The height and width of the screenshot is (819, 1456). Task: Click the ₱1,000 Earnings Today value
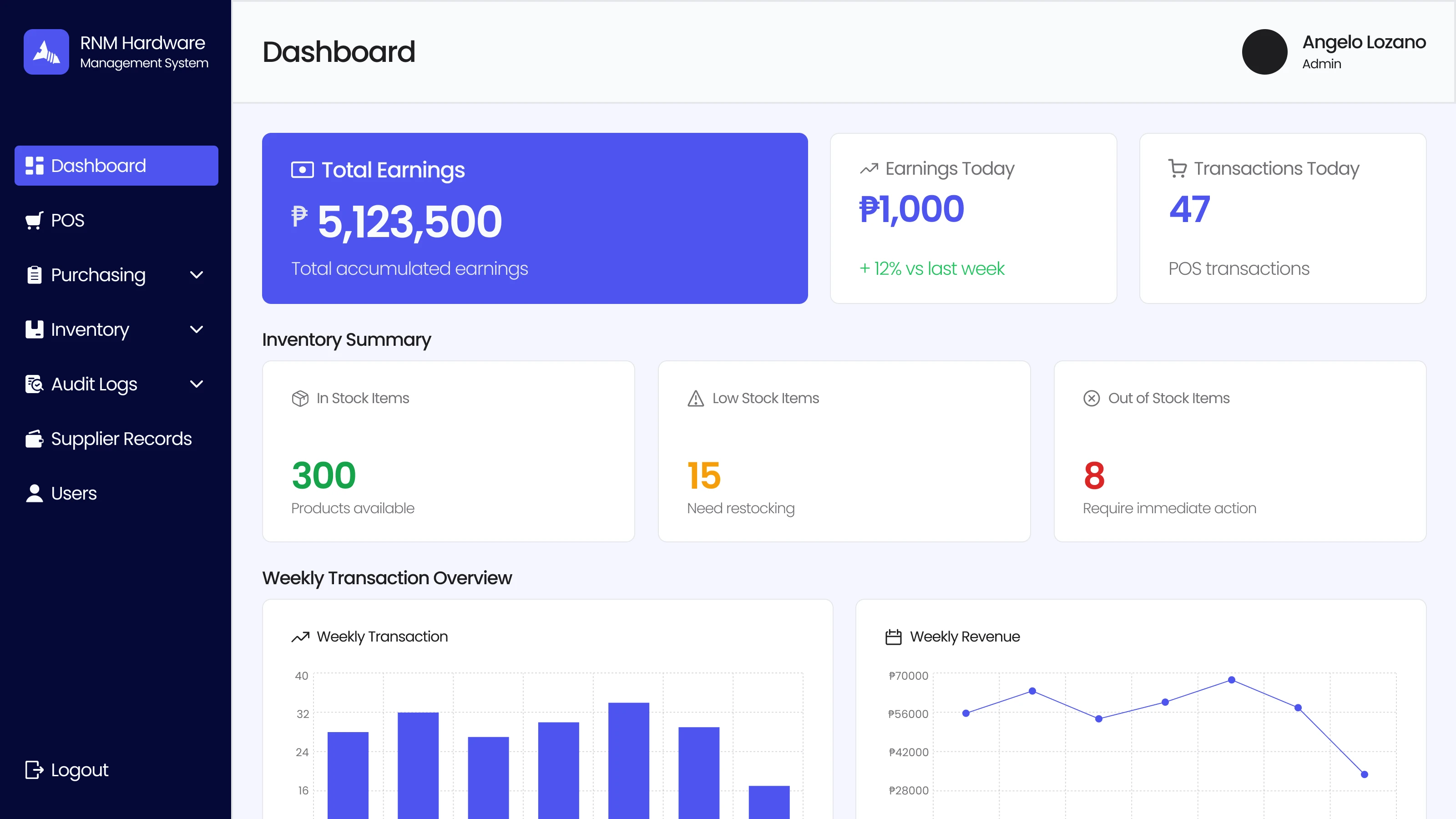point(912,209)
